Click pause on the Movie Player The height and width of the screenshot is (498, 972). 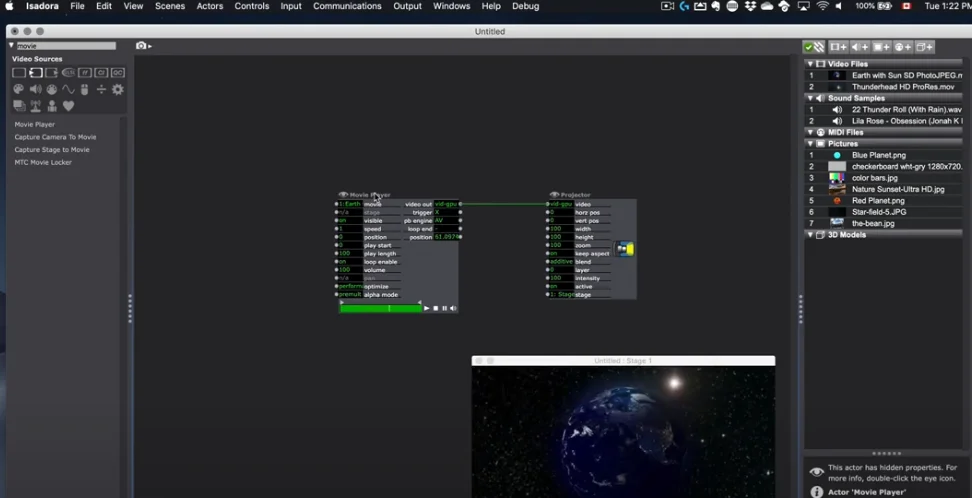(x=444, y=308)
